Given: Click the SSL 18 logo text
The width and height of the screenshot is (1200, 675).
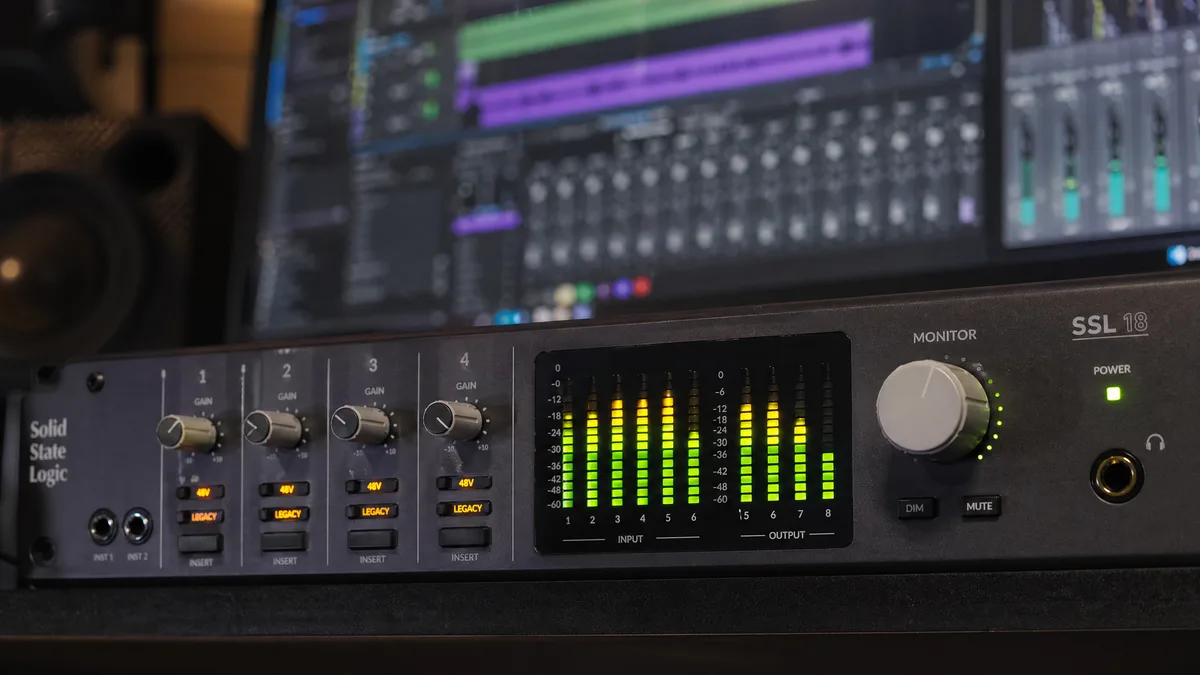Looking at the screenshot, I should [x=1109, y=325].
